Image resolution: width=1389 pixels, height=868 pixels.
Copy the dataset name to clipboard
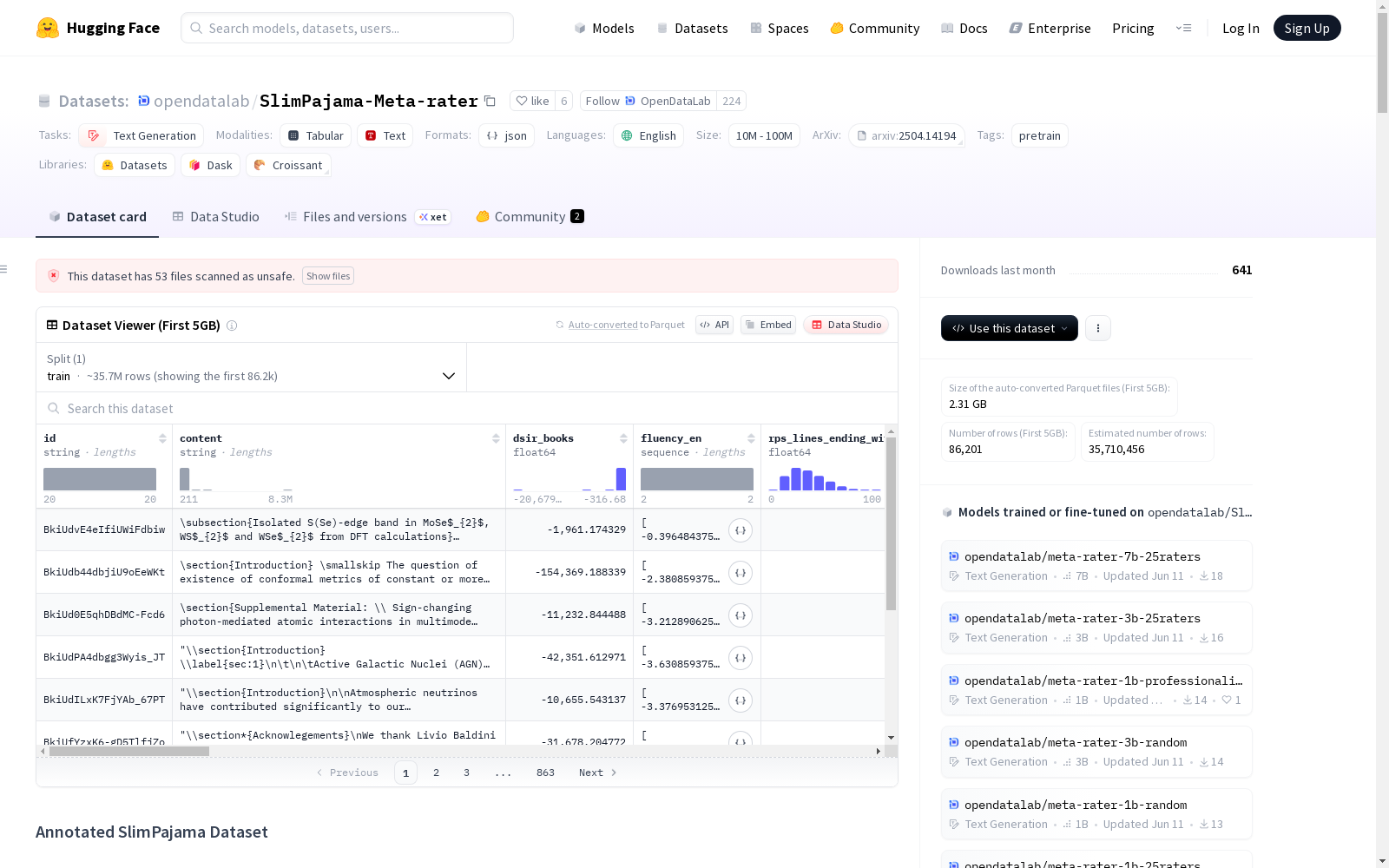490,101
